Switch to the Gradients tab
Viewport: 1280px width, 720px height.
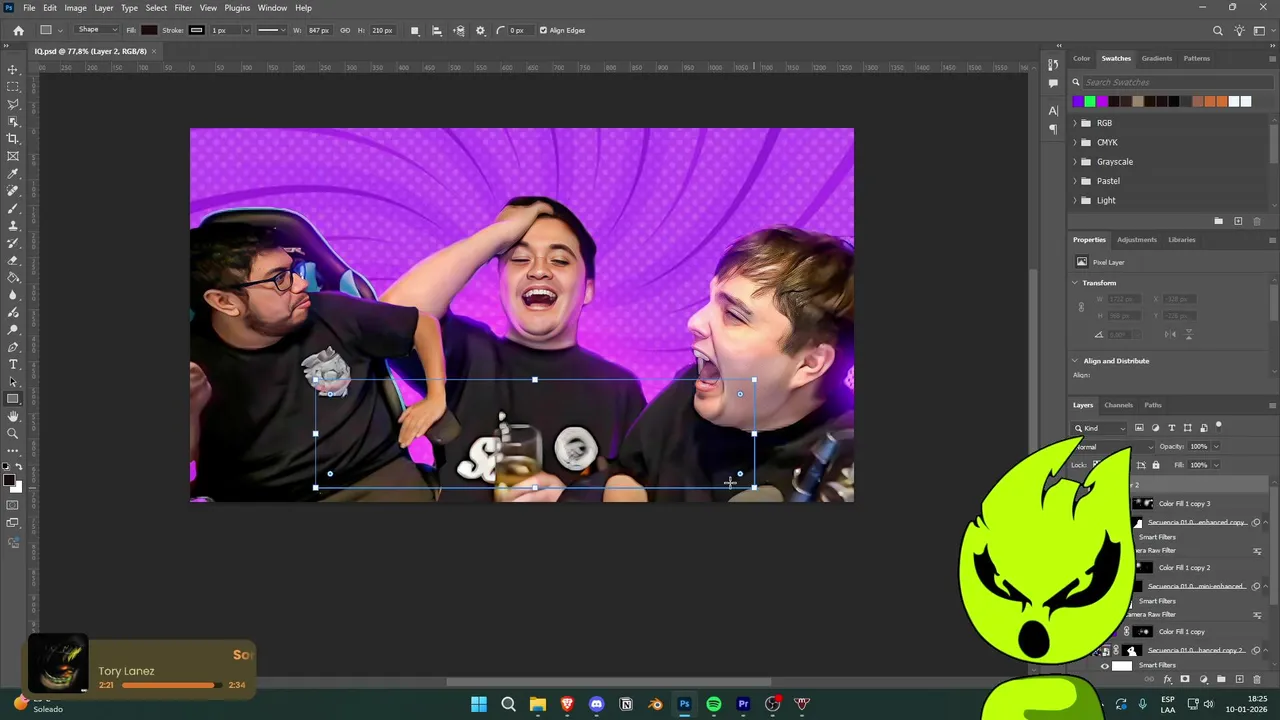tap(1157, 58)
